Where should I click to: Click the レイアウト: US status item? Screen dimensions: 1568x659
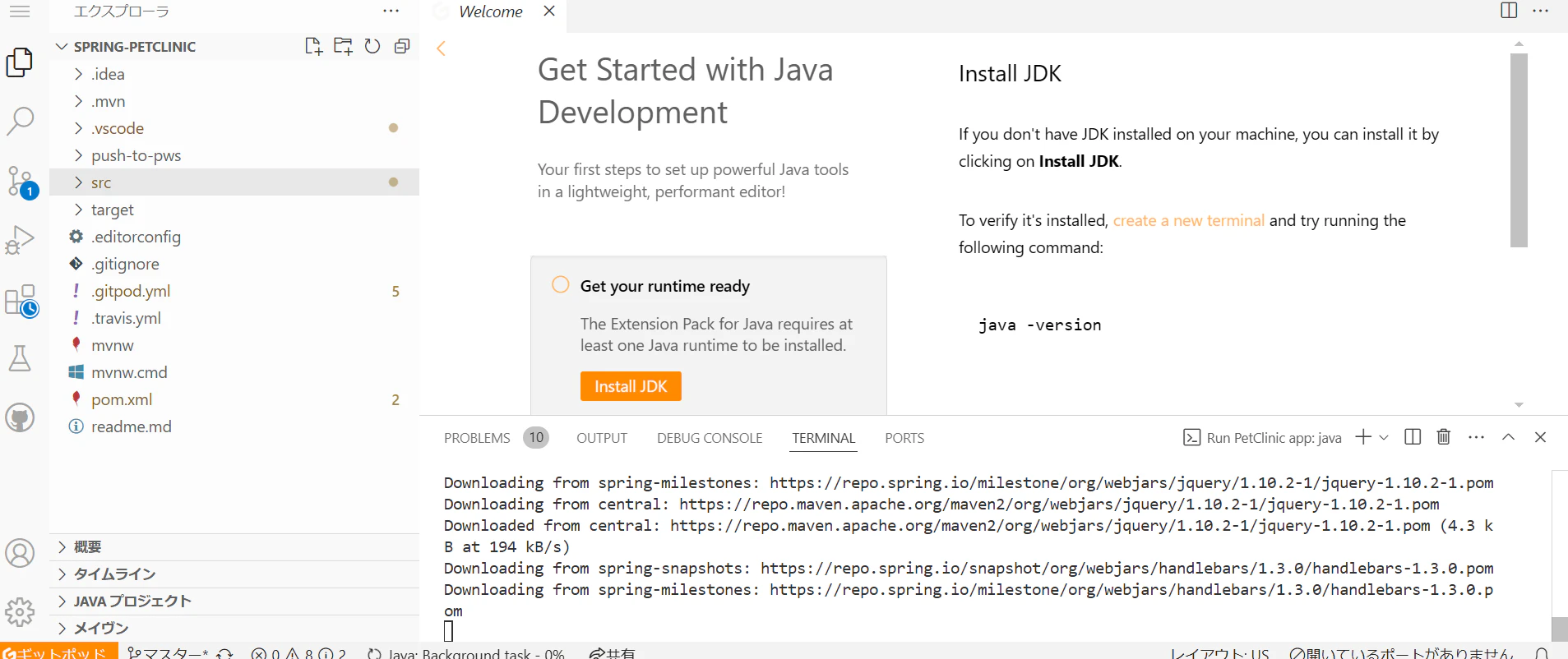coord(1220,652)
